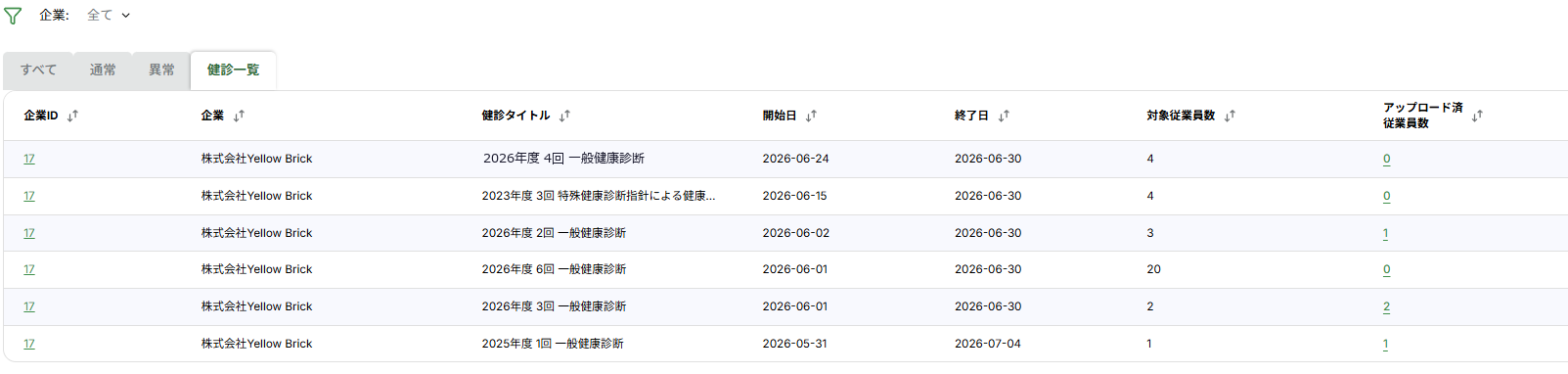Click start date 2026-06-15
This screenshot has height=374, width=1568.
point(794,196)
